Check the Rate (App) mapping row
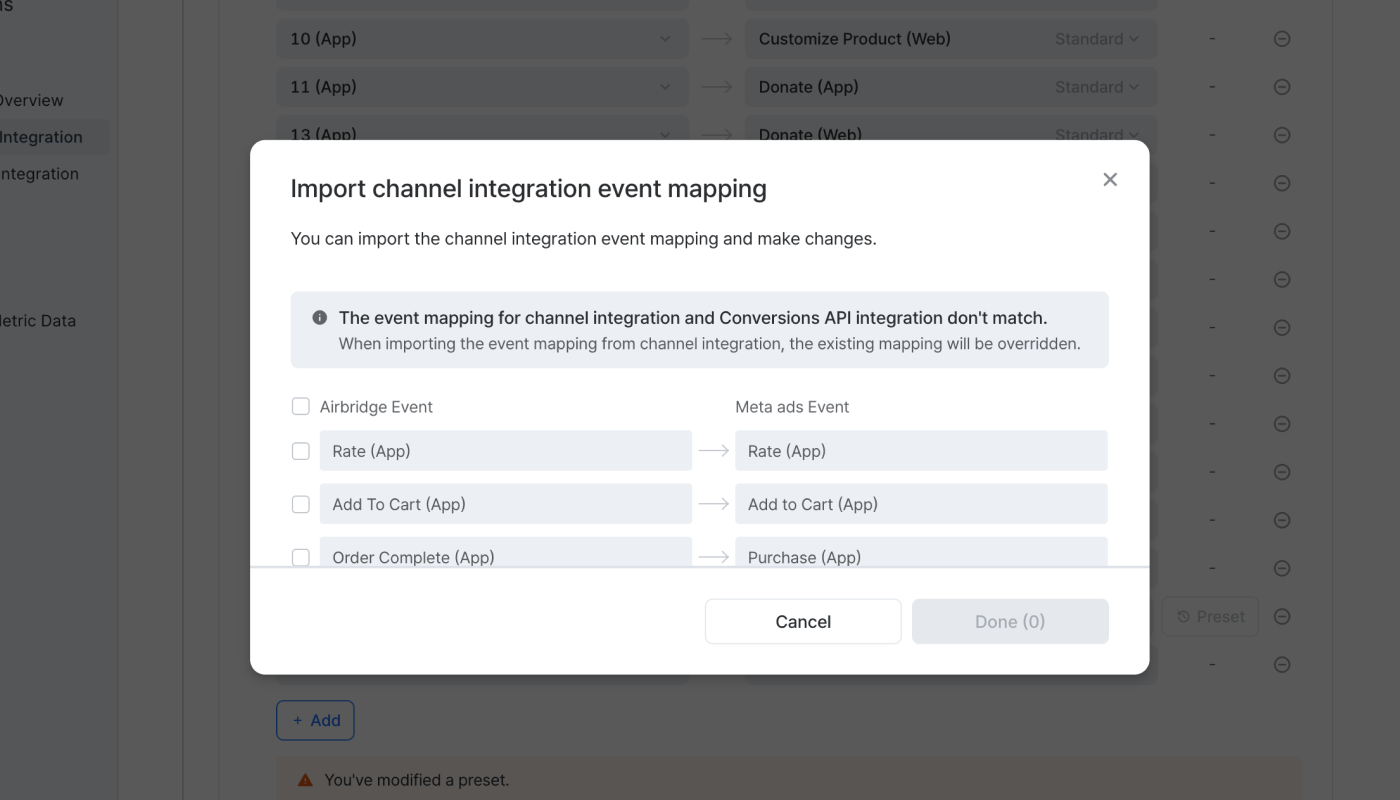 300,451
